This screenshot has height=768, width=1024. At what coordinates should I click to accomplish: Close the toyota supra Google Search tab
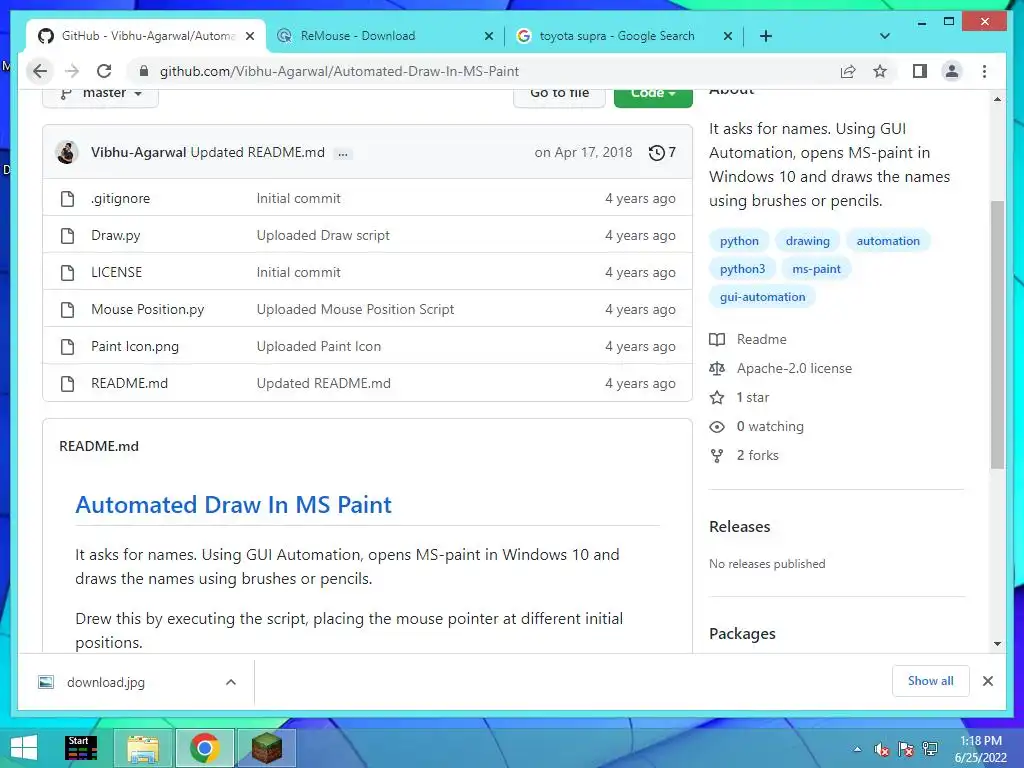click(728, 36)
